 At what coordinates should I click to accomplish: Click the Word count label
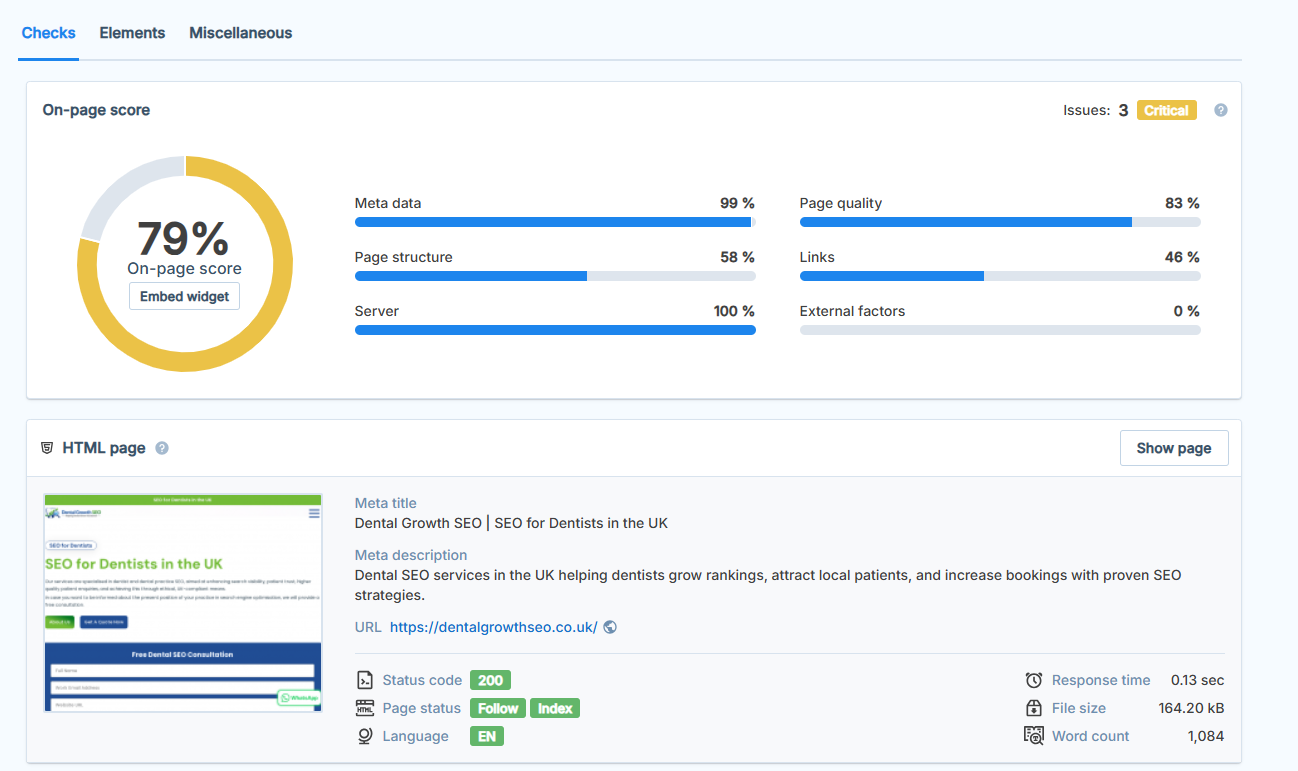(1091, 736)
